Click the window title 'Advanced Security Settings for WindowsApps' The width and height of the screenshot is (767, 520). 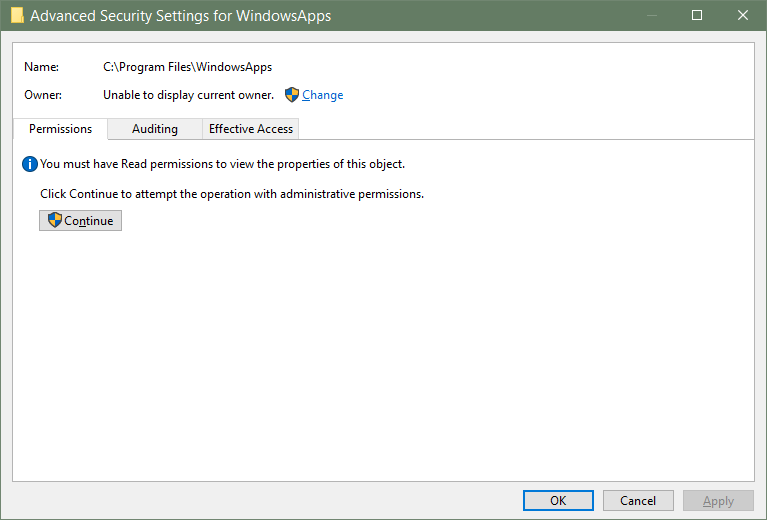tap(180, 16)
